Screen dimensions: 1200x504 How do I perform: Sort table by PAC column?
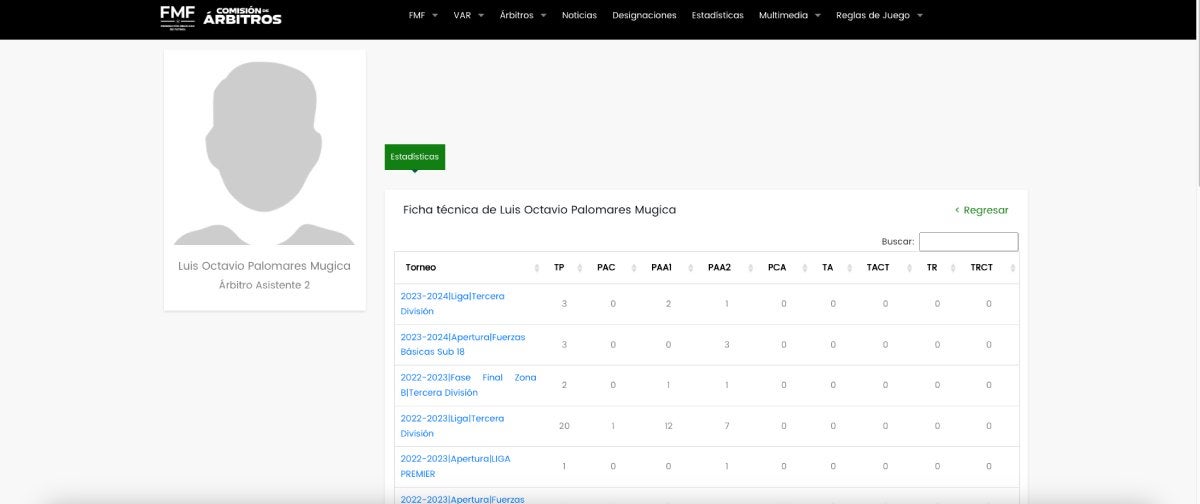(606, 267)
